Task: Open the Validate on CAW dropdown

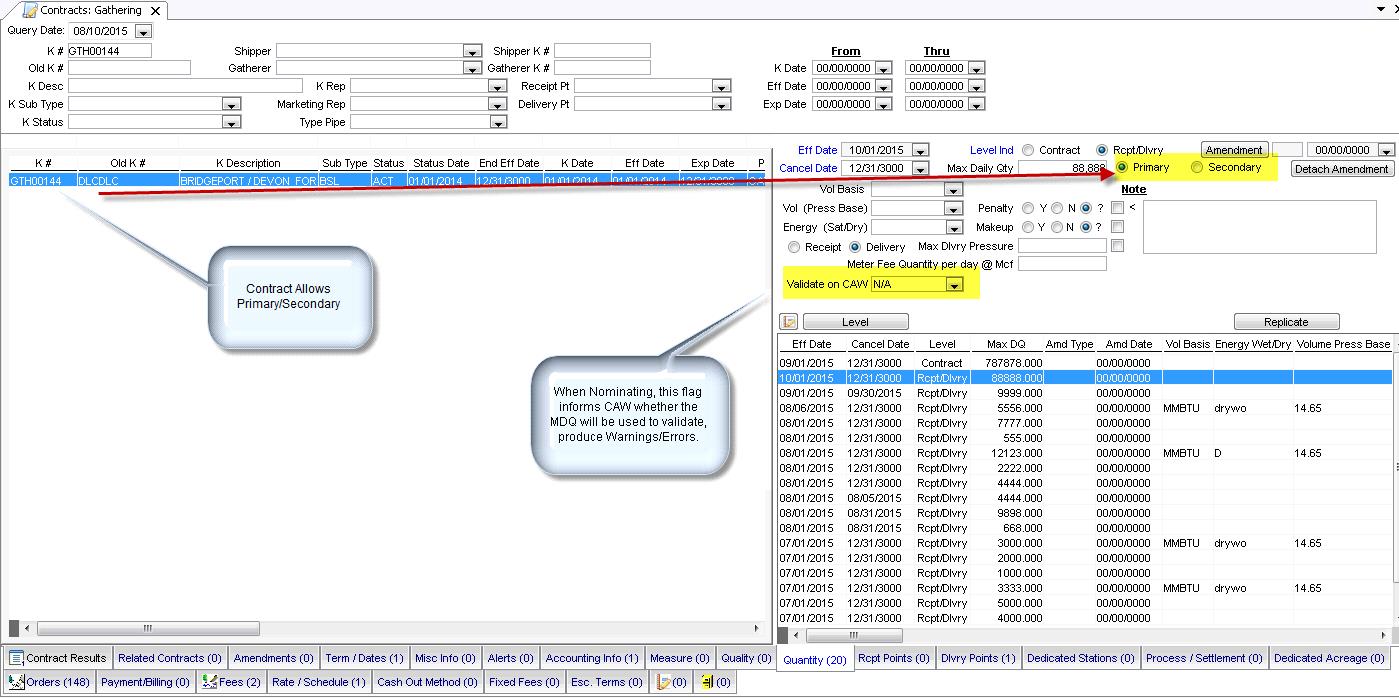Action: point(955,286)
